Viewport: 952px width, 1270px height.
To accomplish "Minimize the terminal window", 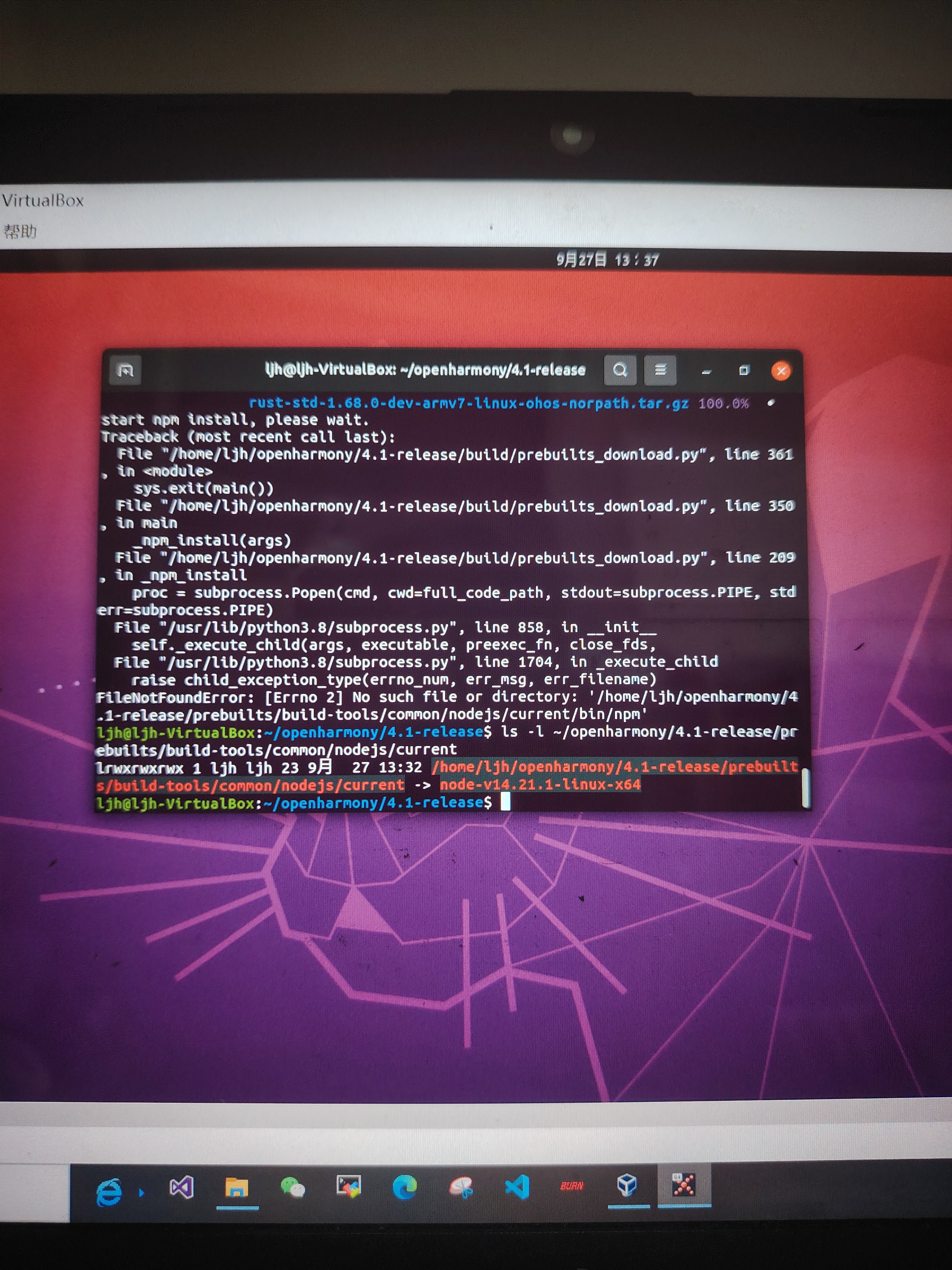I will point(706,371).
